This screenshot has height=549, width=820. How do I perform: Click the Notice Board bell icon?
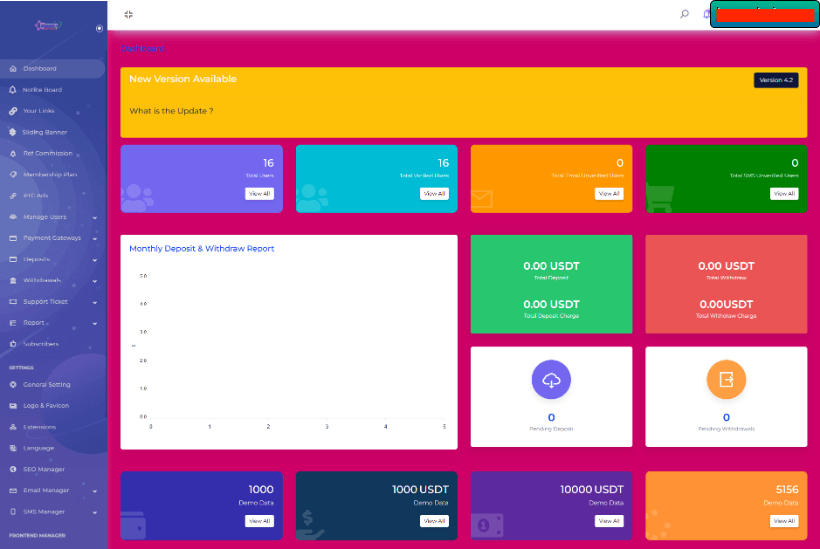[12, 90]
